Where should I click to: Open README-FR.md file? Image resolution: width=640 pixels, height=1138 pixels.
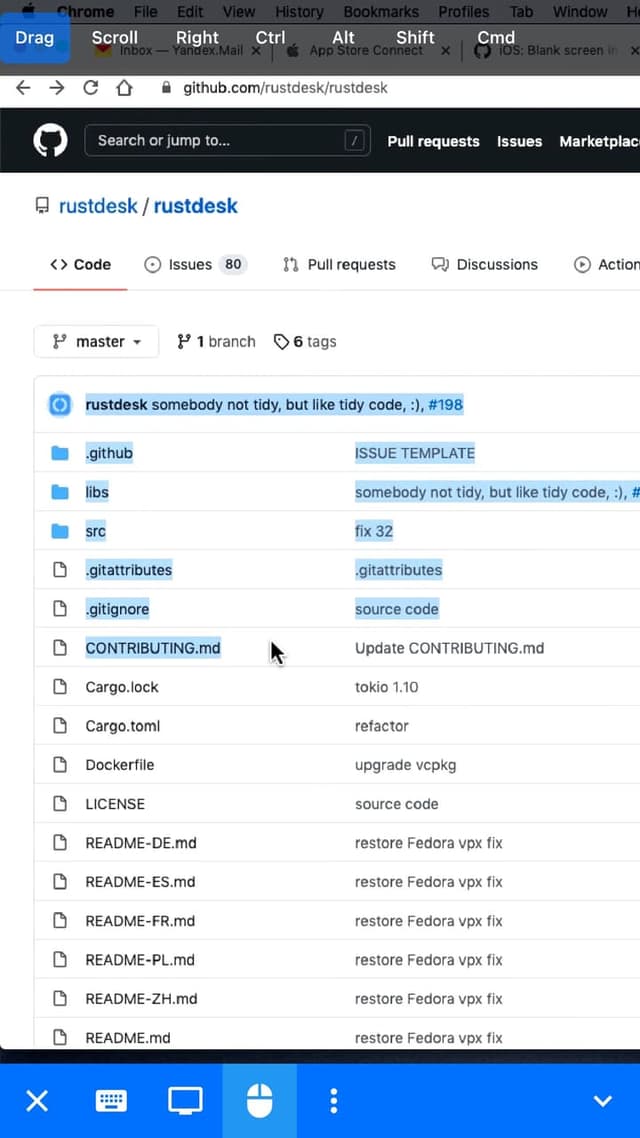click(140, 921)
